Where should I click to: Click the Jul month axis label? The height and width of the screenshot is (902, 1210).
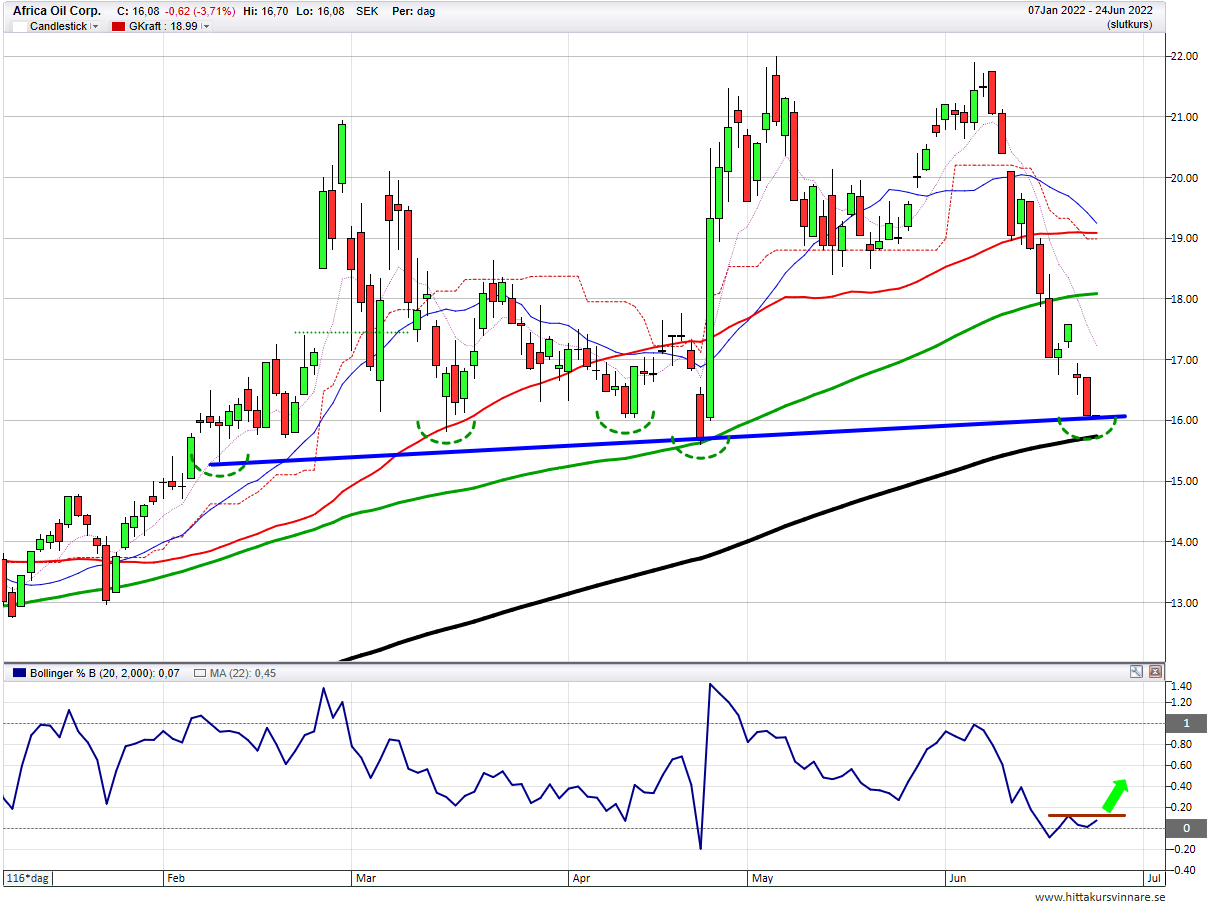point(1153,878)
